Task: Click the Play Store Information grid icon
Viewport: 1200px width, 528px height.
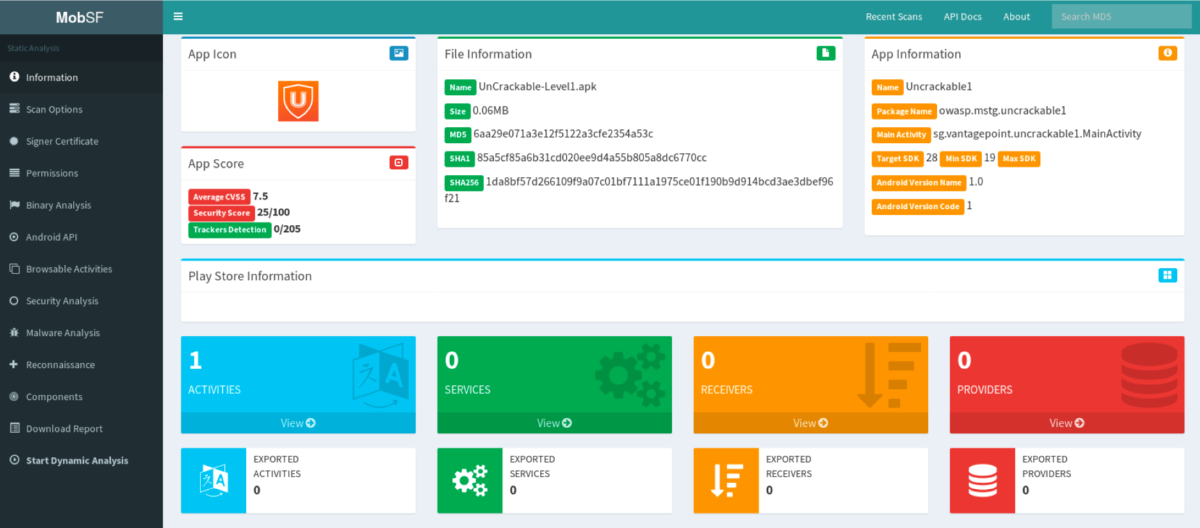Action: pyautogui.click(x=1166, y=275)
